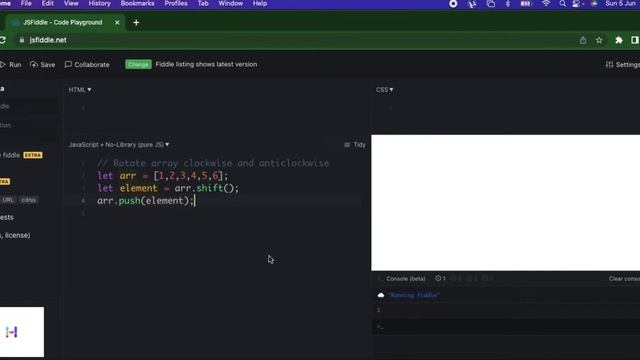Open the Bookmarks menu
640x360 pixels.
click(138, 4)
